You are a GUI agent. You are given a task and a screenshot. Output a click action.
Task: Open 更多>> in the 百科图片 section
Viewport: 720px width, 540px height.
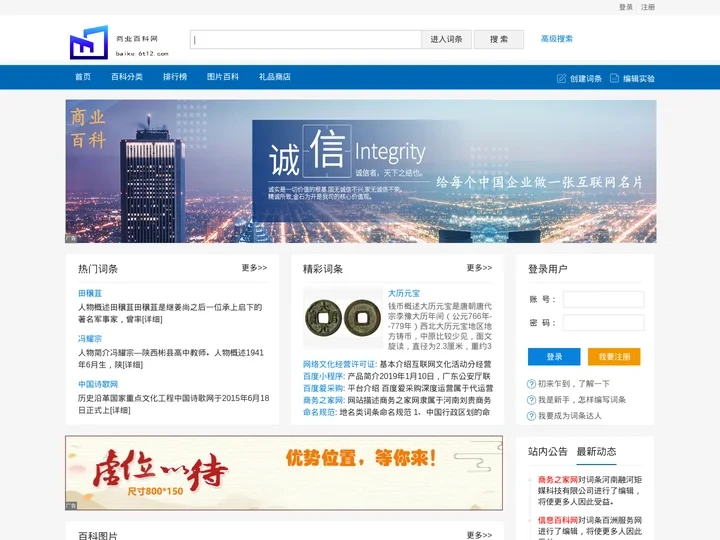[479, 535]
